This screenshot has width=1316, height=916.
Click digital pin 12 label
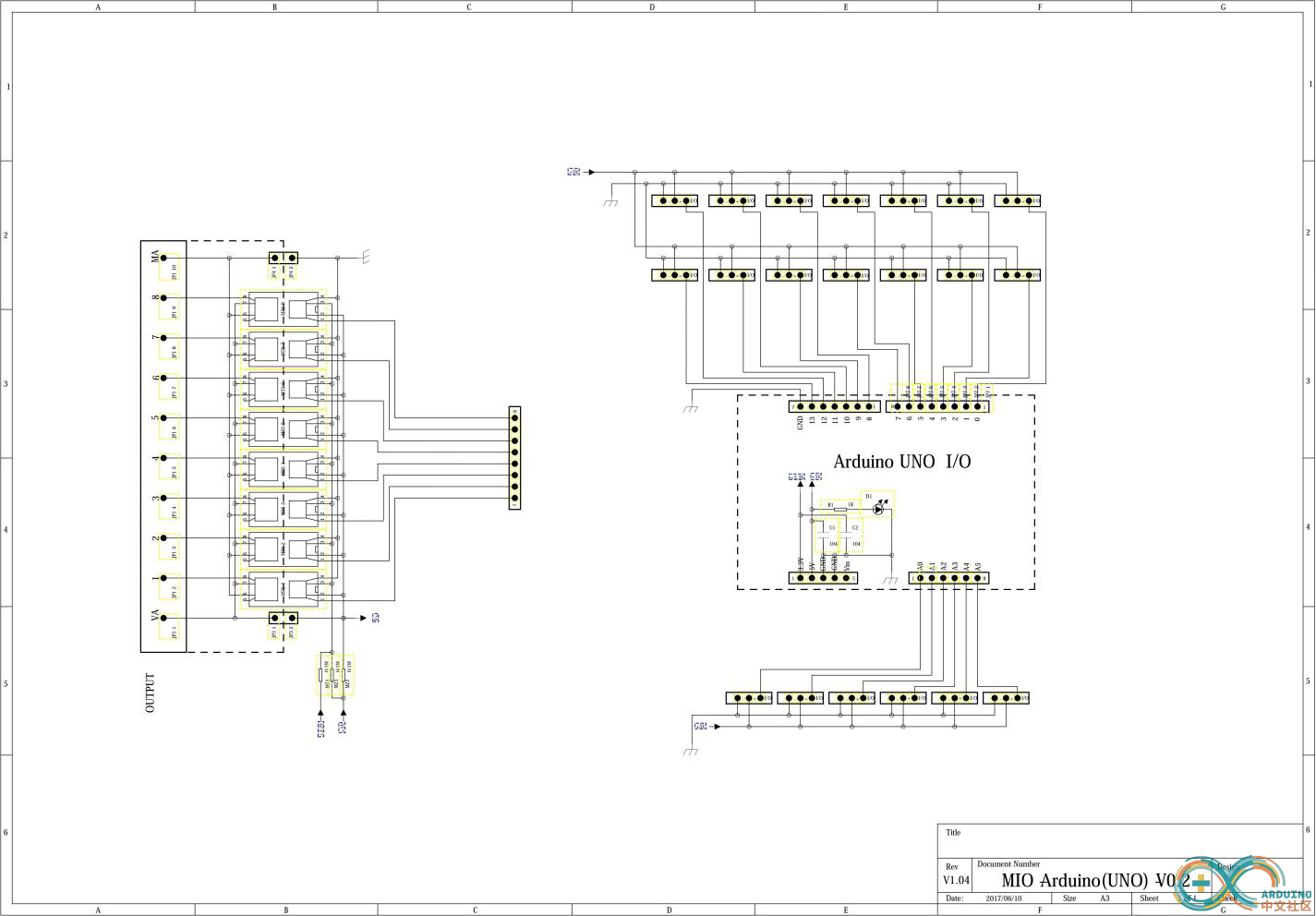pyautogui.click(x=824, y=420)
